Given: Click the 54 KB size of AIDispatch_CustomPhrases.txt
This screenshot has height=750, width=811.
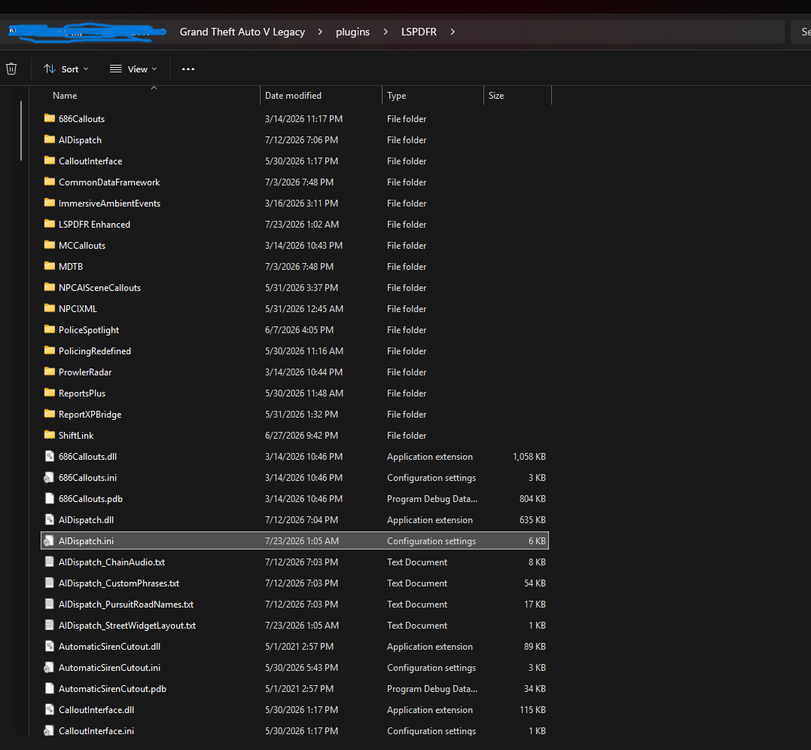Looking at the screenshot, I should pyautogui.click(x=535, y=583).
